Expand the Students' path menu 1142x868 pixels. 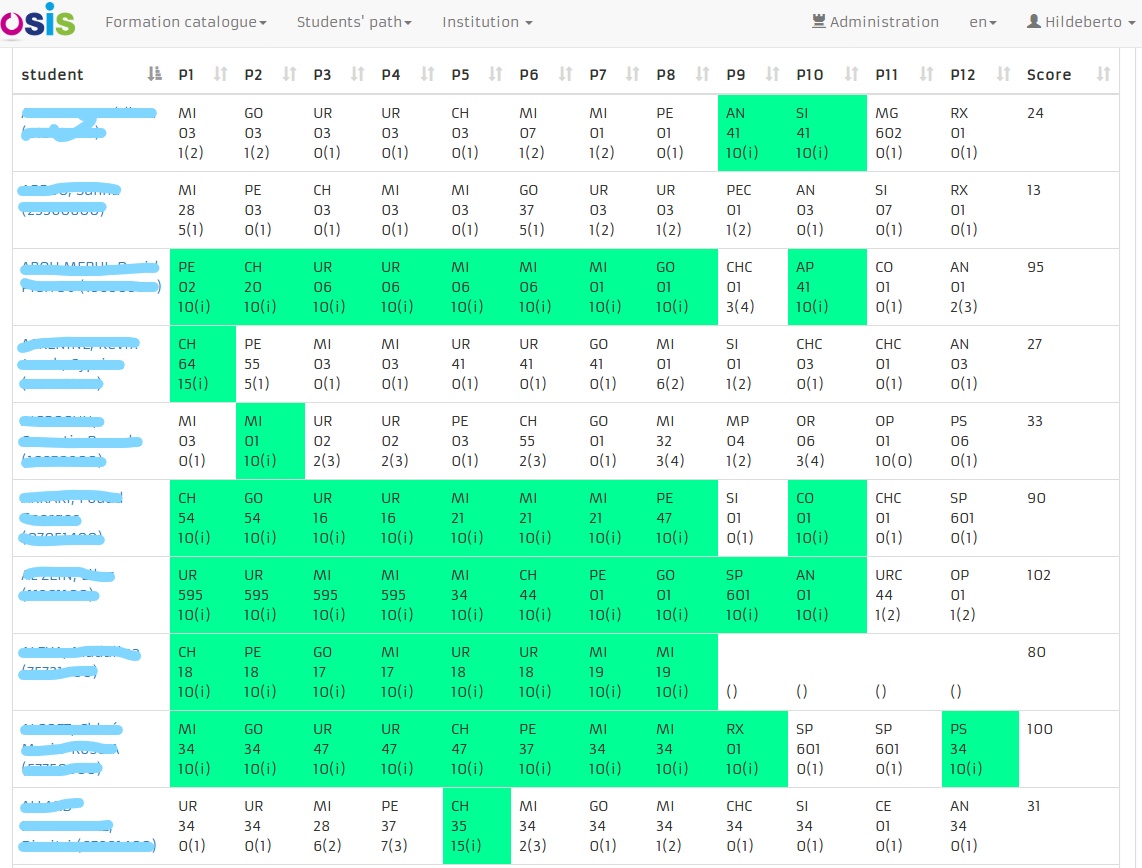tap(354, 22)
